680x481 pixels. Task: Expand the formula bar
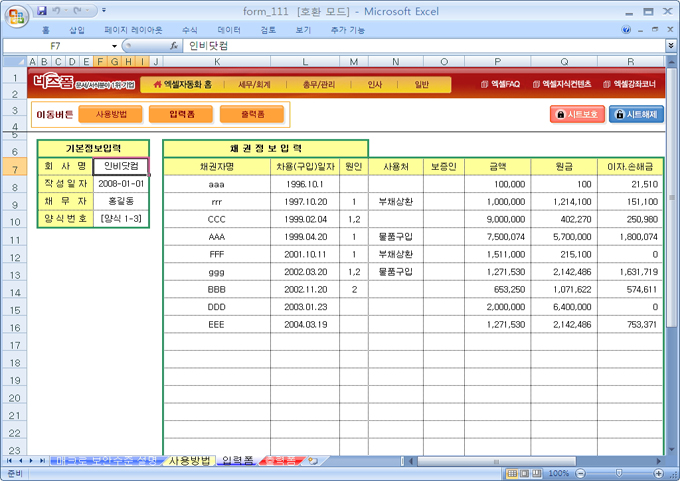(670, 46)
